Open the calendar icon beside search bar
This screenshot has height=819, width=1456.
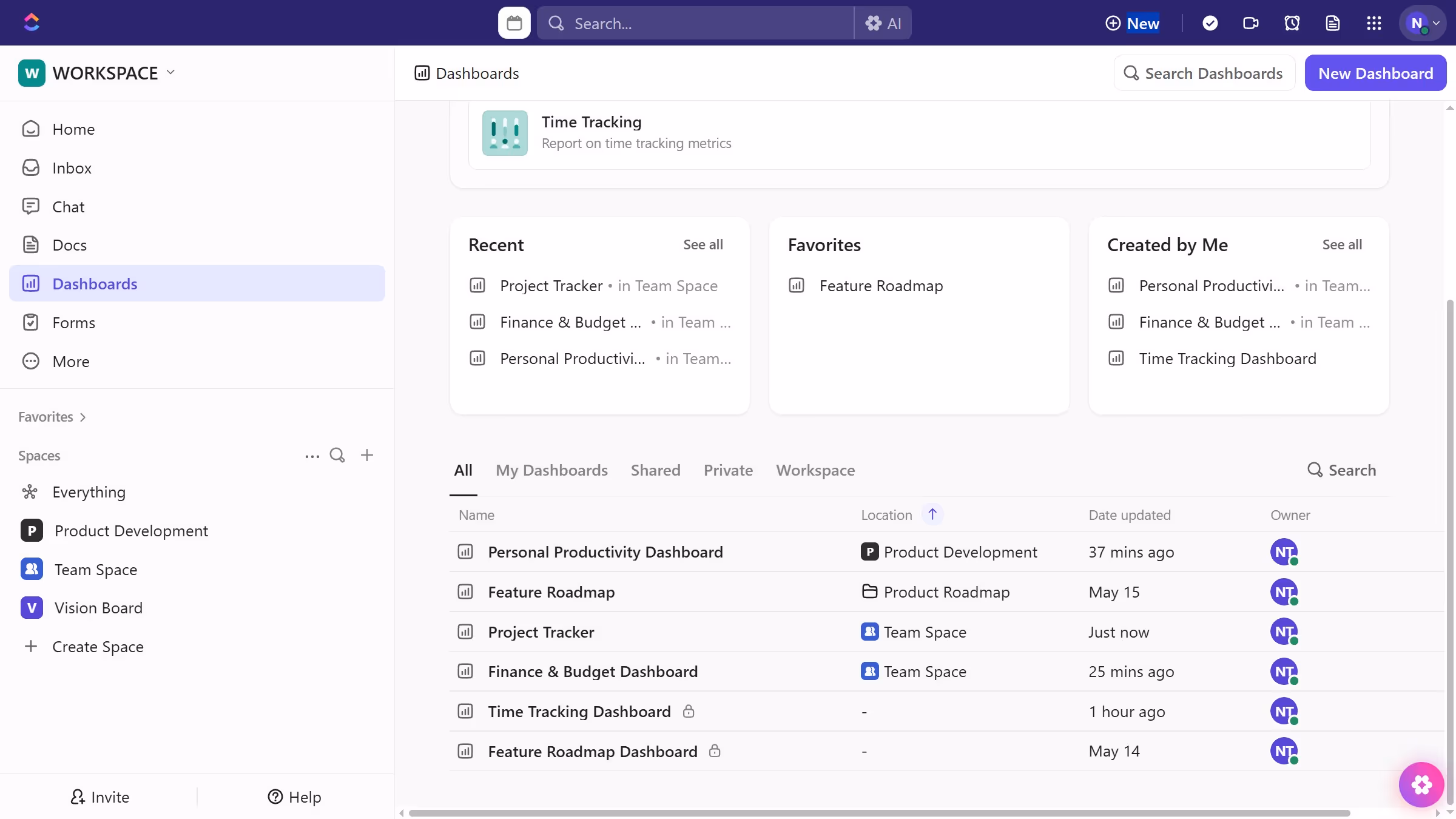tap(514, 23)
